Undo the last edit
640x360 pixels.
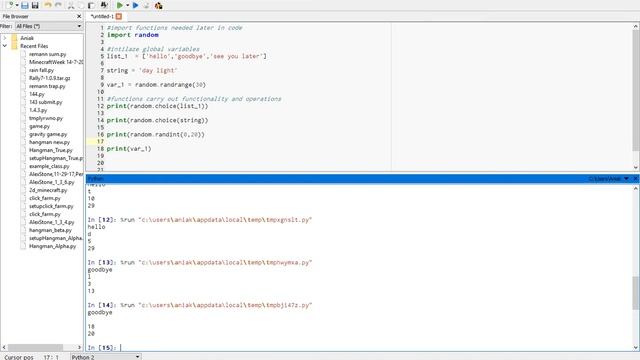[48, 5]
